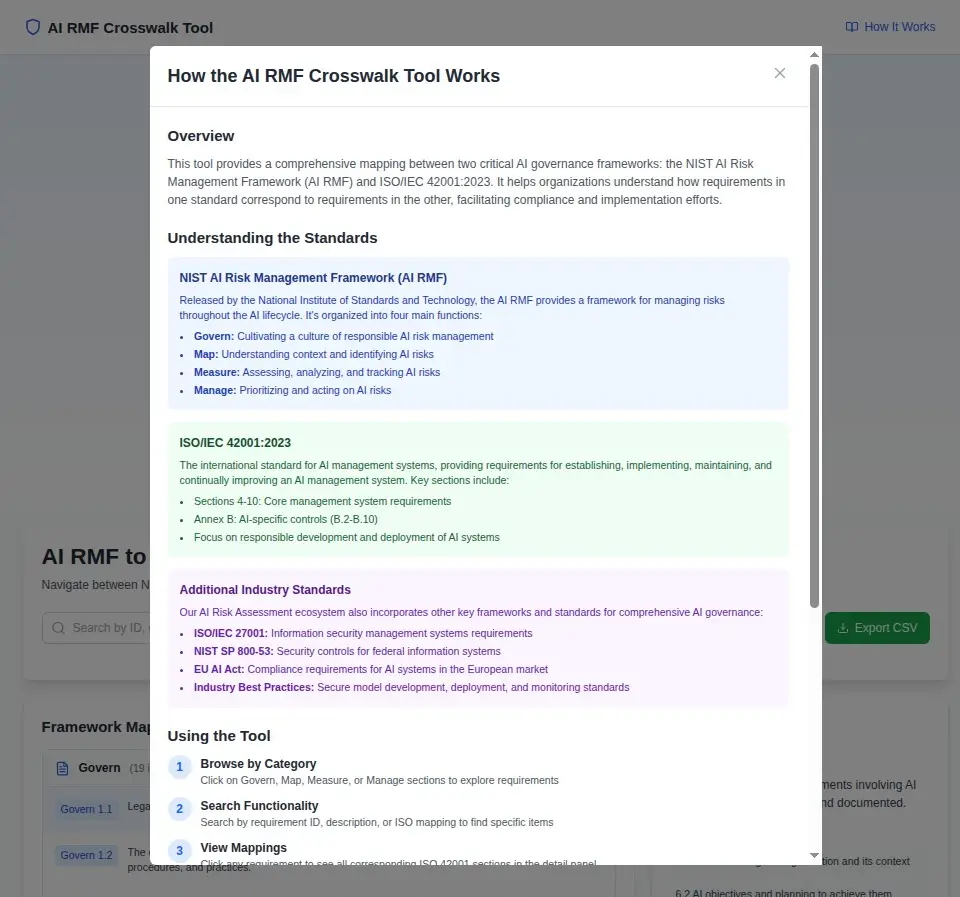Select the Govern 1.1 requirement badge
The image size is (960, 897).
(86, 809)
